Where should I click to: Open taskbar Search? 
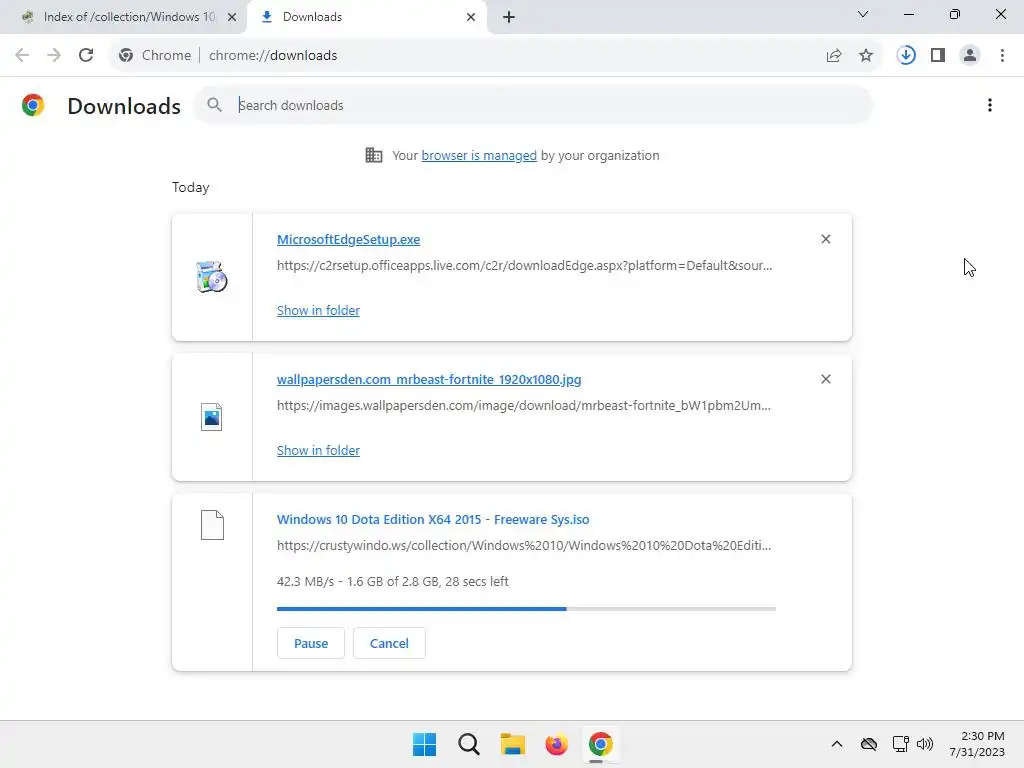click(x=469, y=744)
